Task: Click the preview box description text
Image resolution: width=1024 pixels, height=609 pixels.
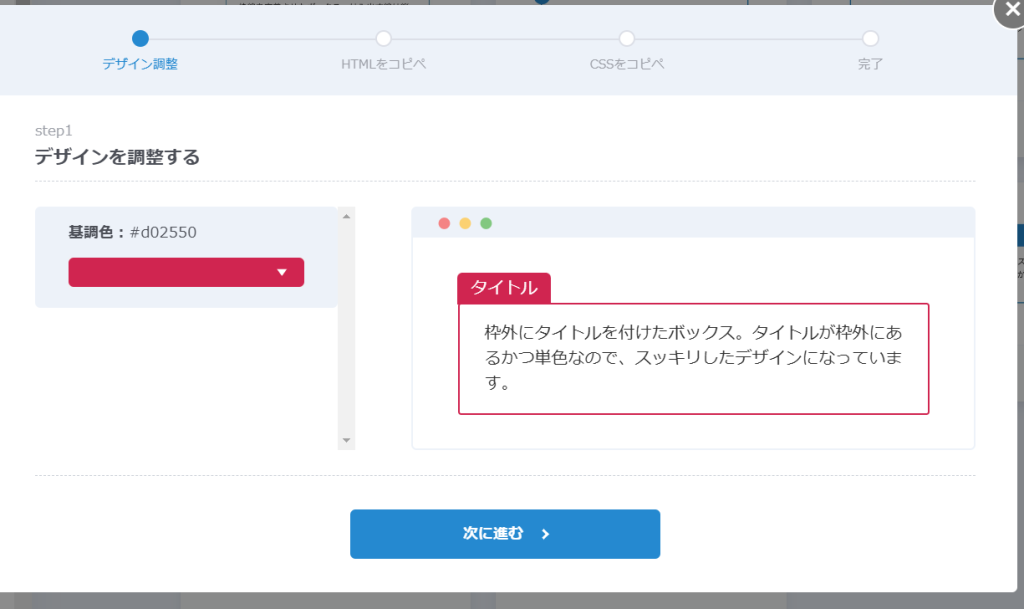Action: (693, 357)
